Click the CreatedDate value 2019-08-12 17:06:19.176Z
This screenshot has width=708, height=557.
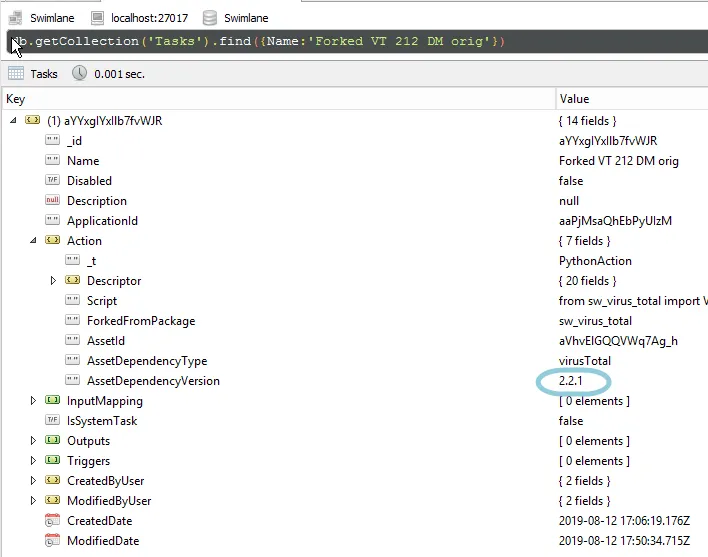624,520
